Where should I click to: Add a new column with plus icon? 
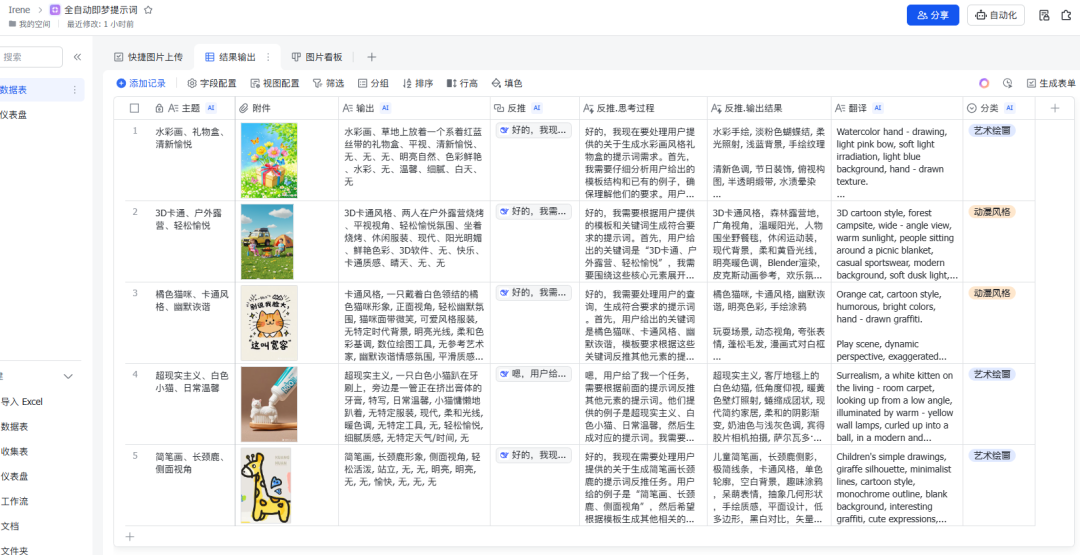click(1055, 108)
